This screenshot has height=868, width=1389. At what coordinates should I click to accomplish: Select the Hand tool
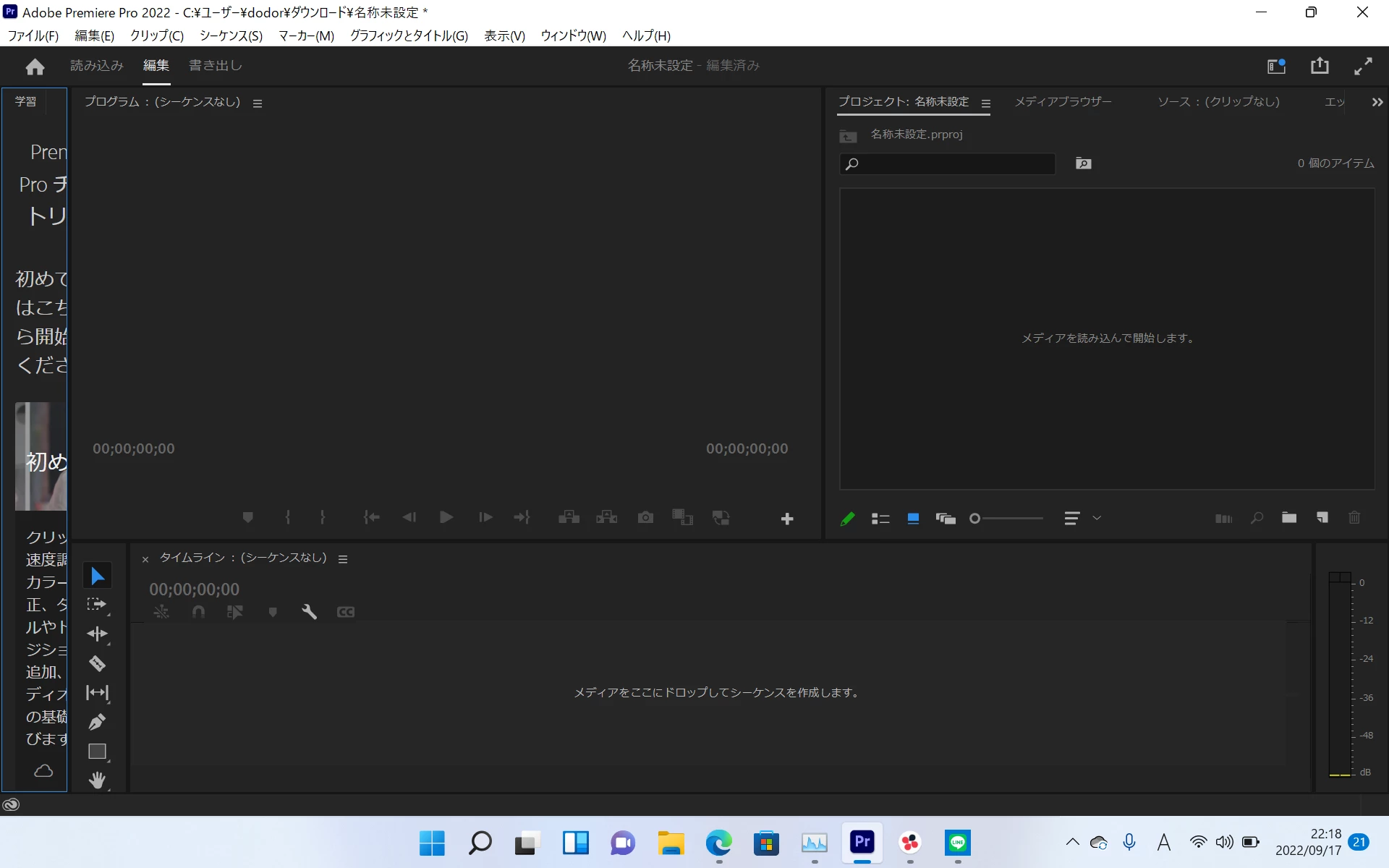97,780
